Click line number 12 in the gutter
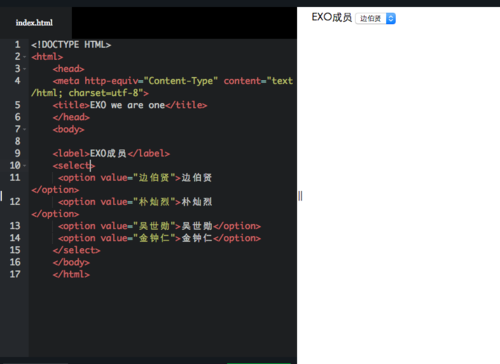Viewport: 500px width, 364px height. (15, 202)
